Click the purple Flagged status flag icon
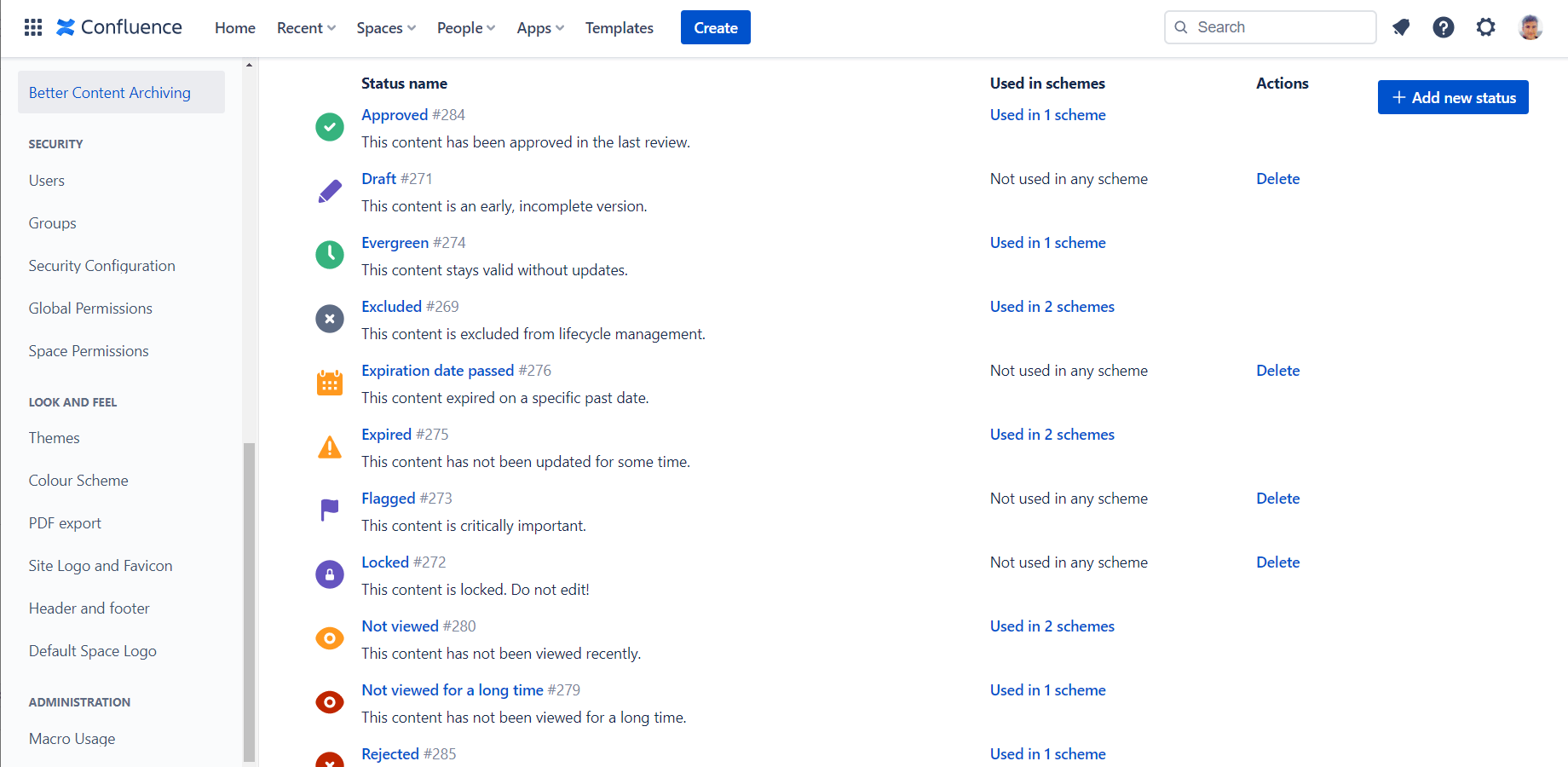Image resolution: width=1568 pixels, height=767 pixels. (330, 510)
